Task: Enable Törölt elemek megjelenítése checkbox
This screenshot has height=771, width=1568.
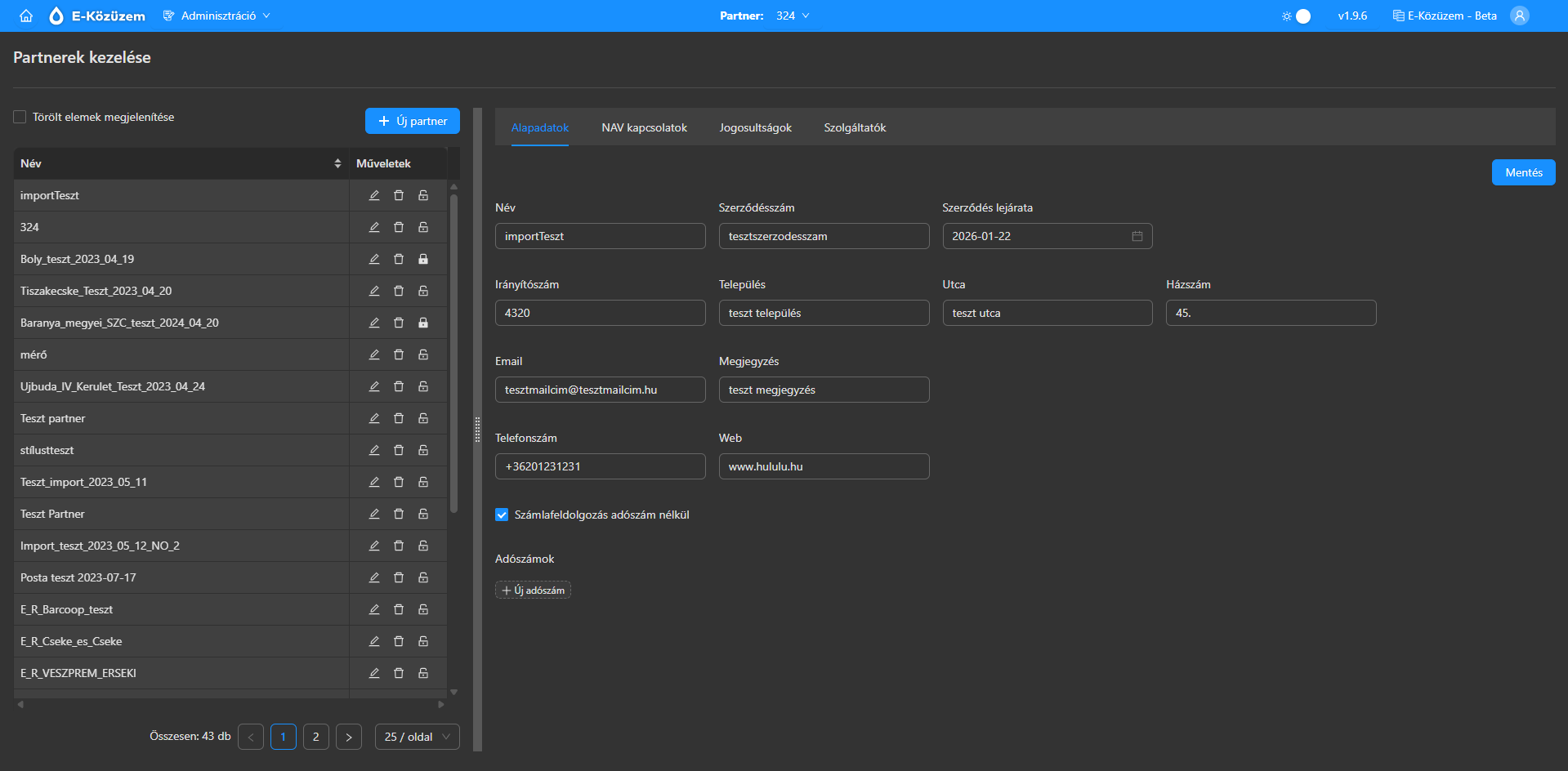Action: (x=20, y=117)
